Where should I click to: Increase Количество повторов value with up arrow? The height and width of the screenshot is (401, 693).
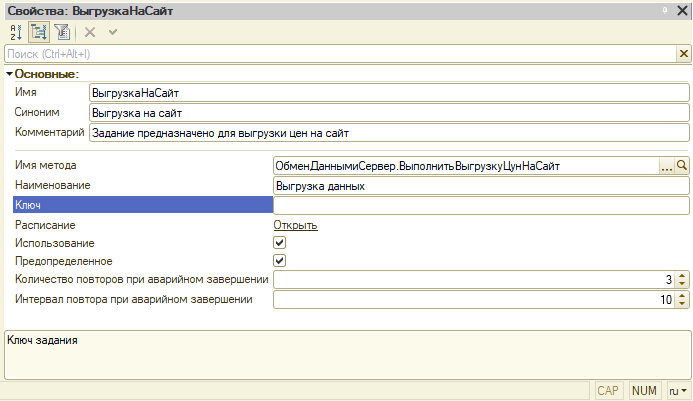coord(682,275)
